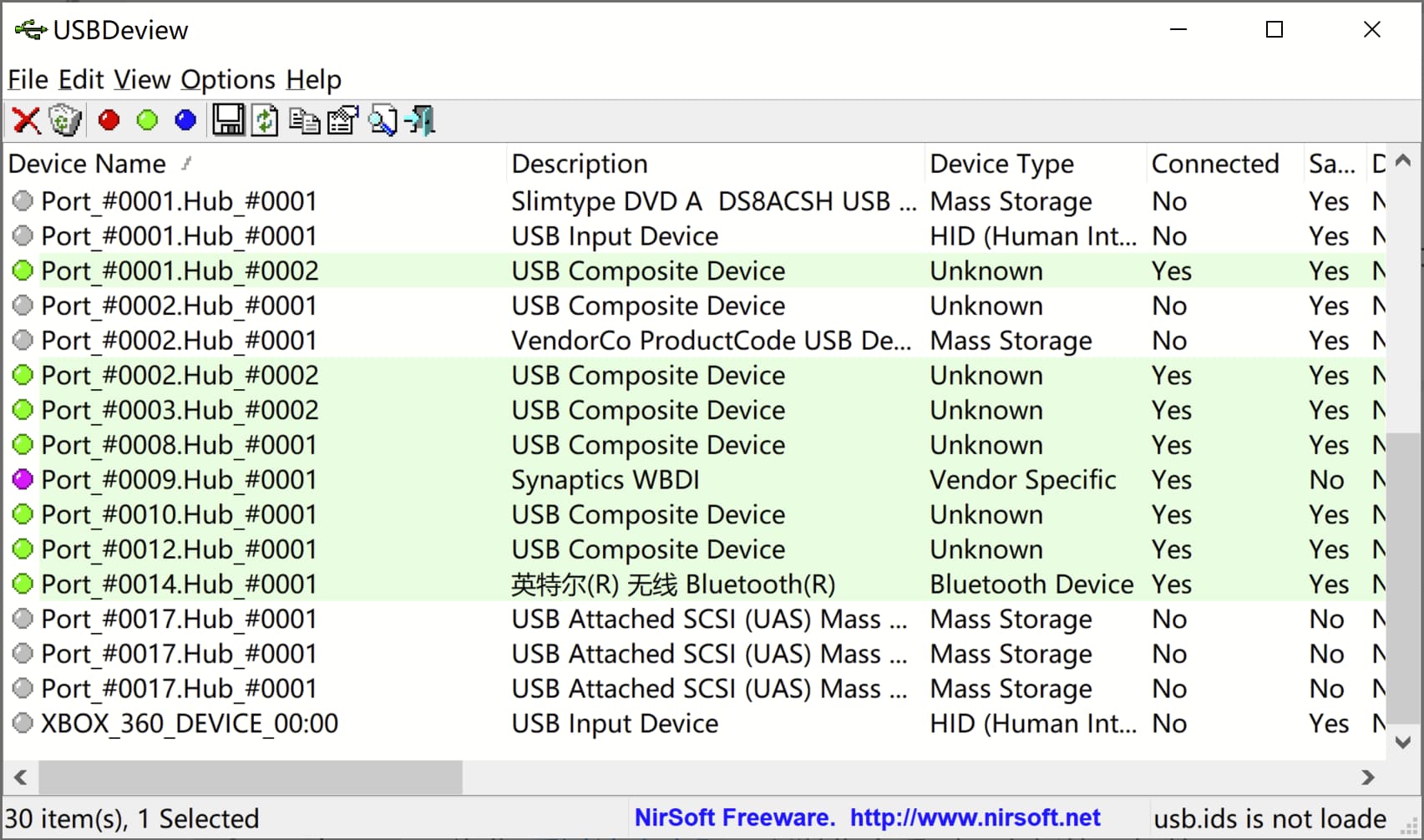
Task: Sort by the Connected column header
Action: click(x=1214, y=164)
